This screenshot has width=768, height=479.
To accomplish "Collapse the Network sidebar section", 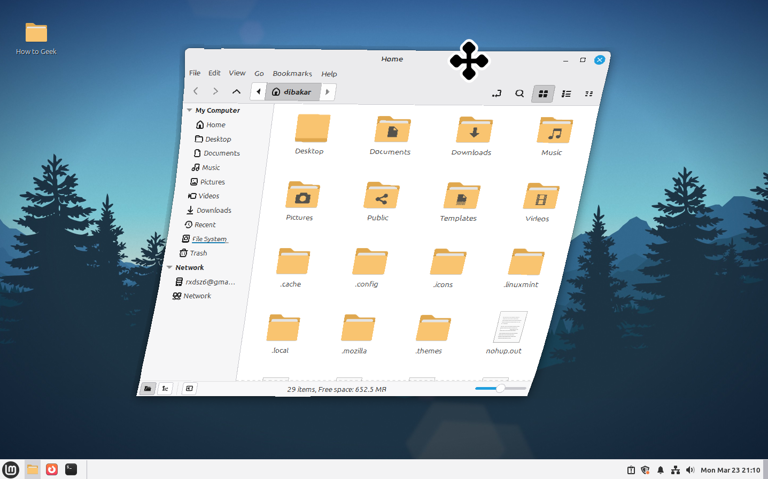I will 170,267.
